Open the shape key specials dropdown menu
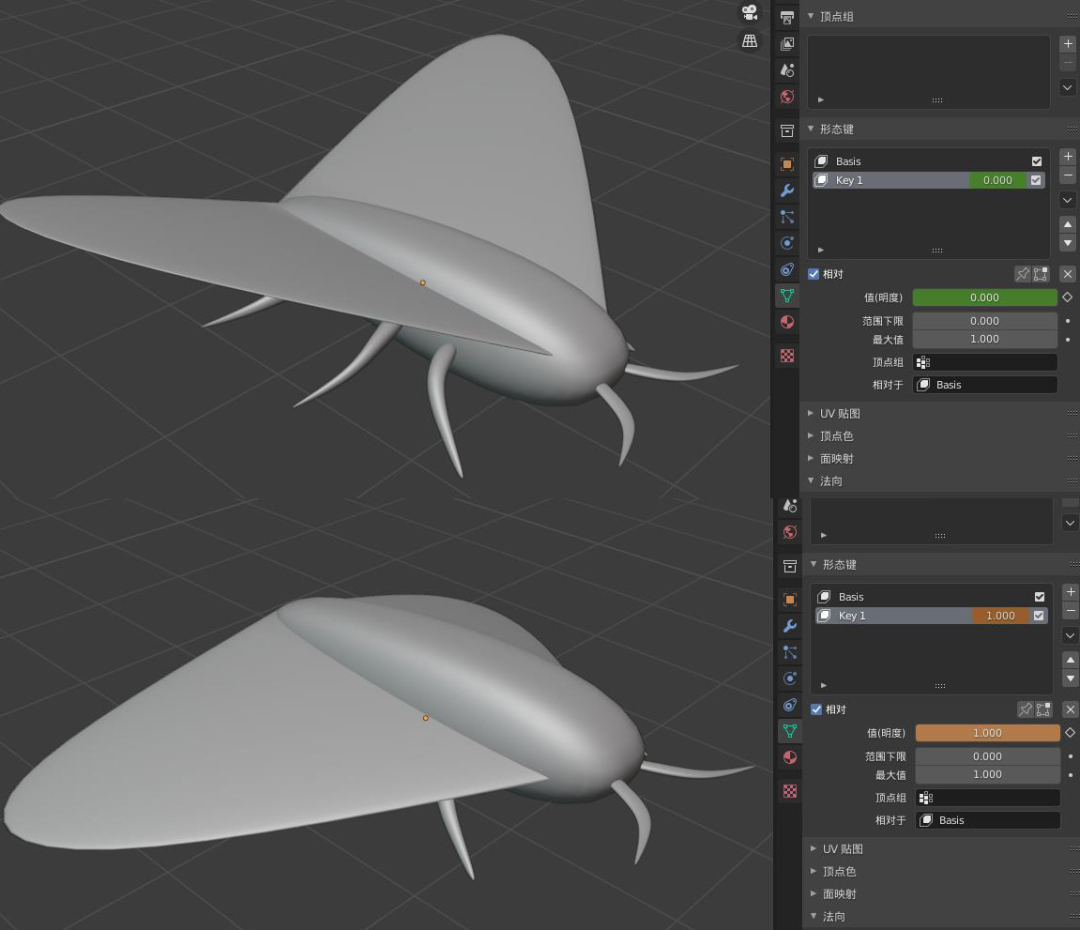Screen dimensions: 1080x930 [1068, 200]
